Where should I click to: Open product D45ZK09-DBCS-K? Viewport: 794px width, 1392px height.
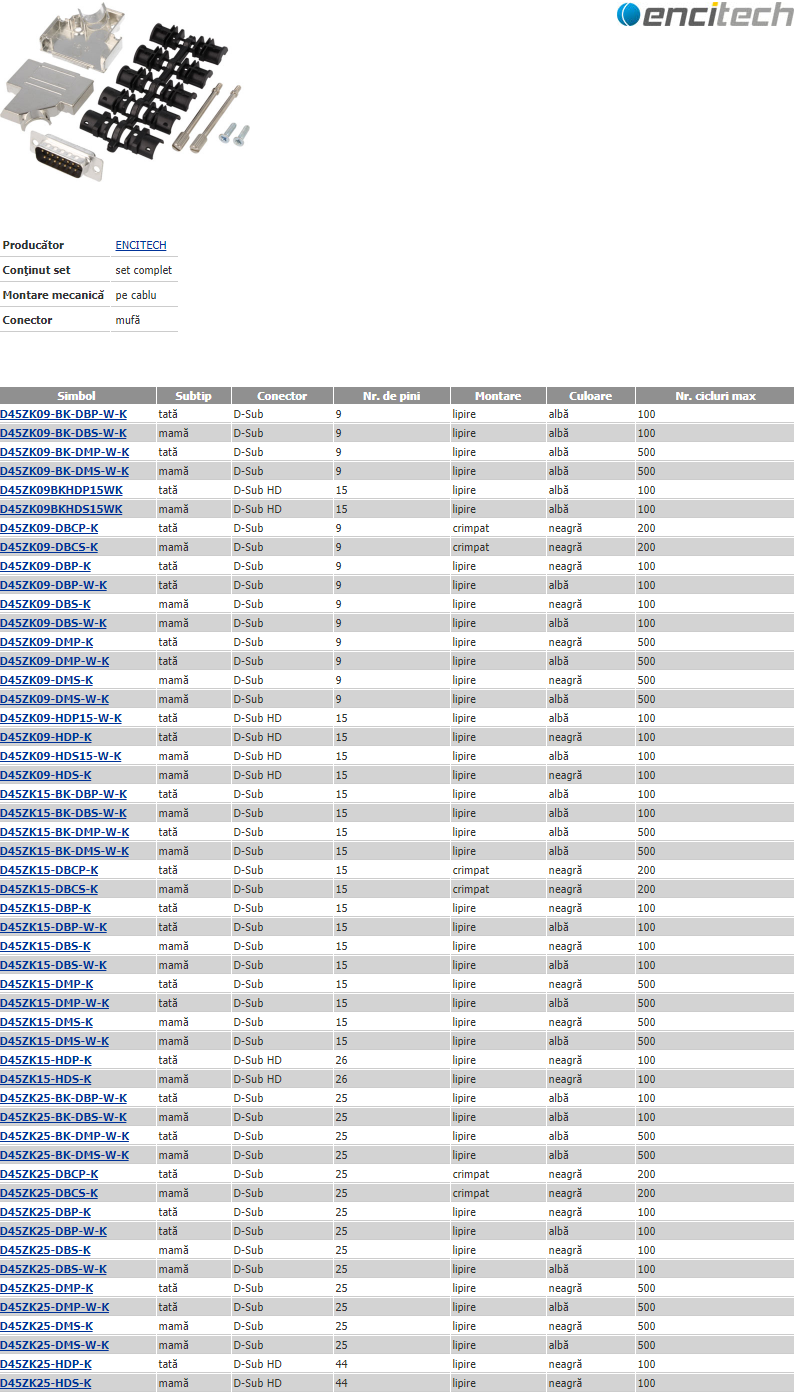pyautogui.click(x=49, y=547)
